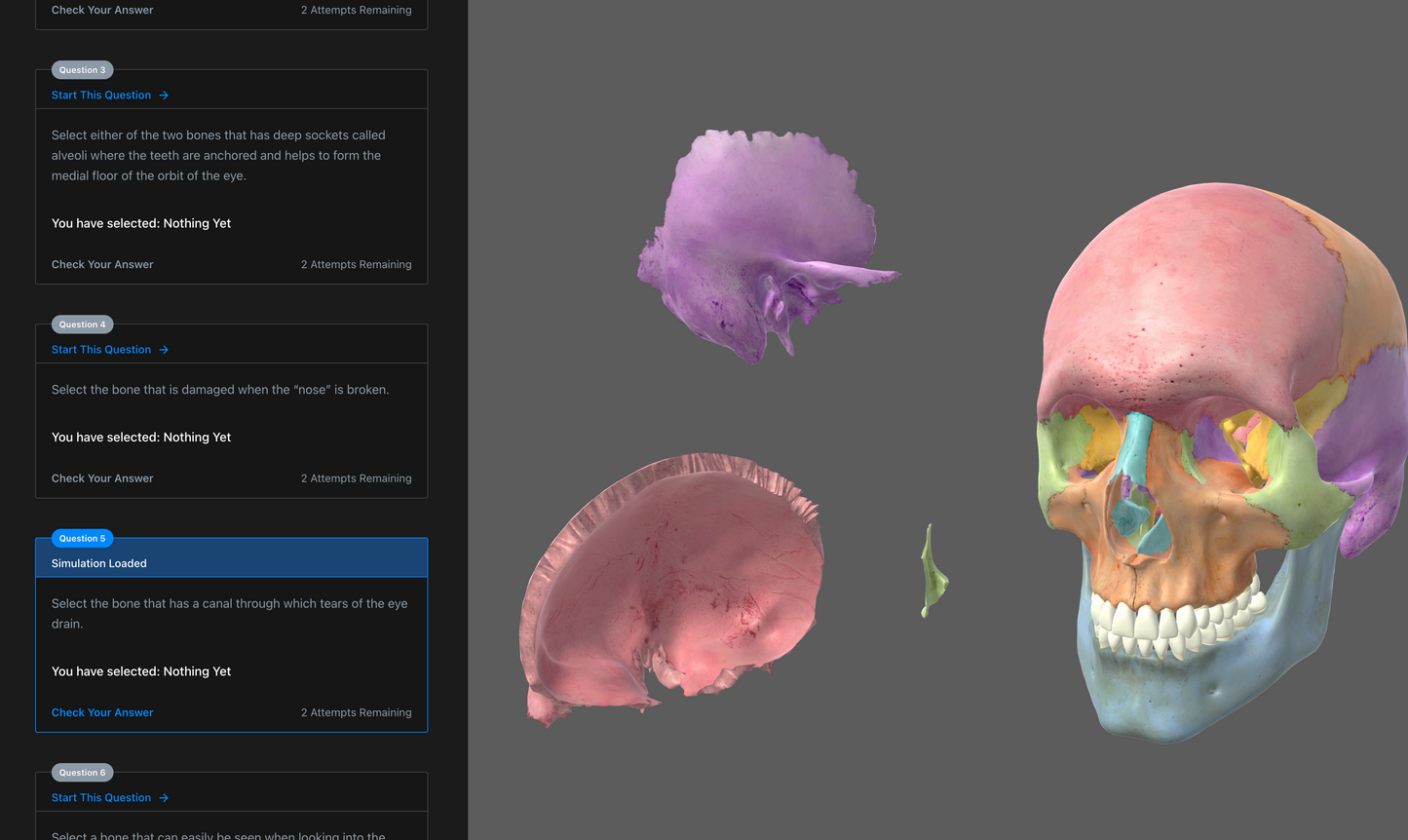This screenshot has height=840, width=1408.
Task: Click Check Your Answer for Question 5
Action: point(102,712)
